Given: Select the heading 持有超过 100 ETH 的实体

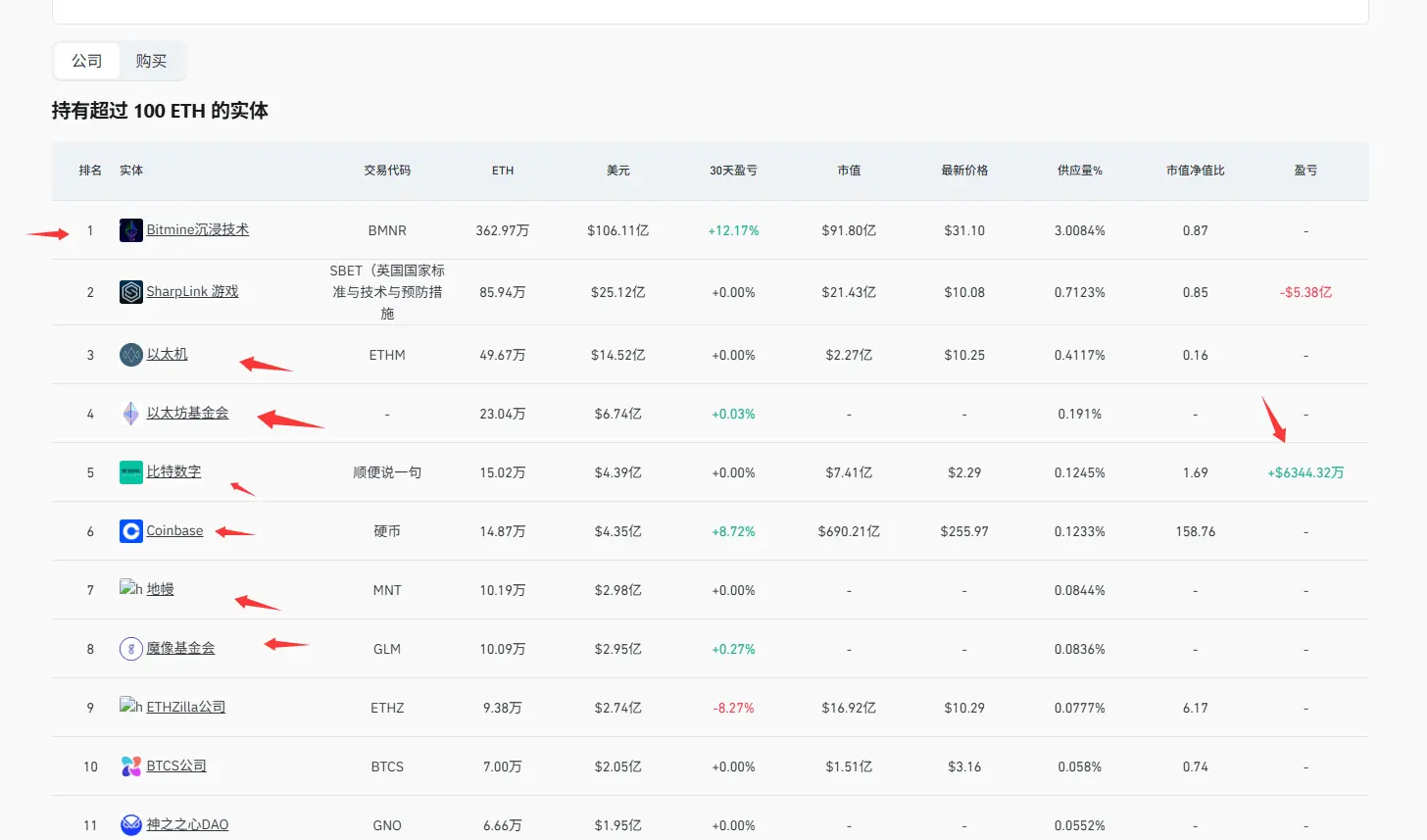Looking at the screenshot, I should point(160,111).
